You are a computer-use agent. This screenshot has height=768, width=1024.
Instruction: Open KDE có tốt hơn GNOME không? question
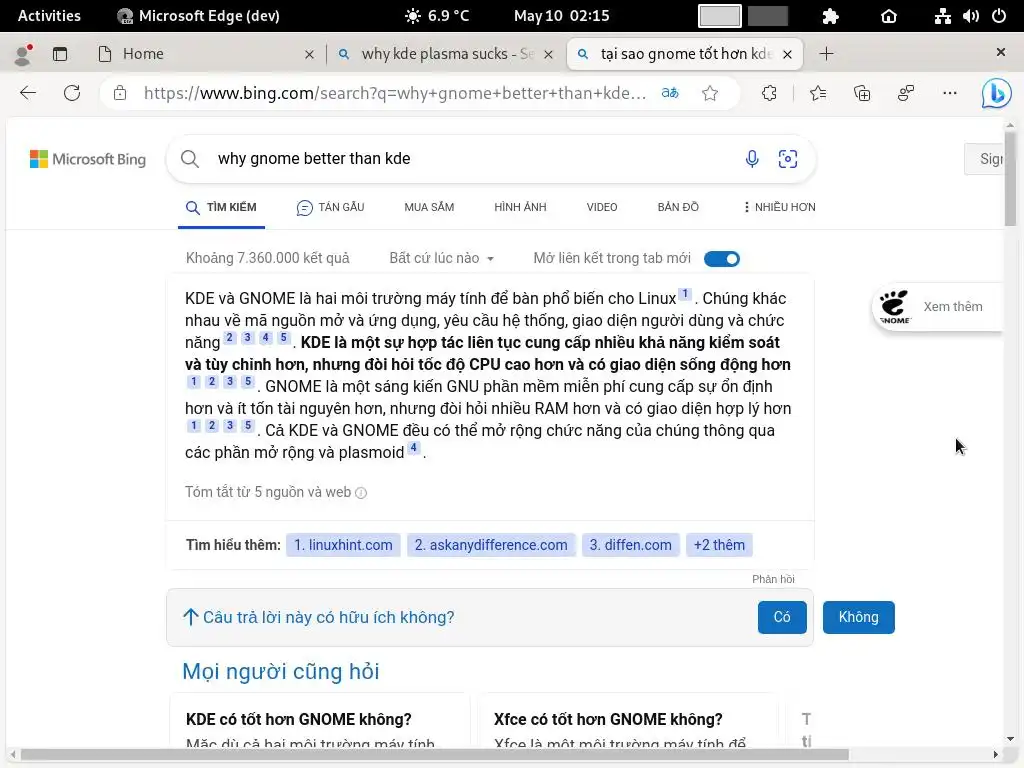tap(298, 719)
